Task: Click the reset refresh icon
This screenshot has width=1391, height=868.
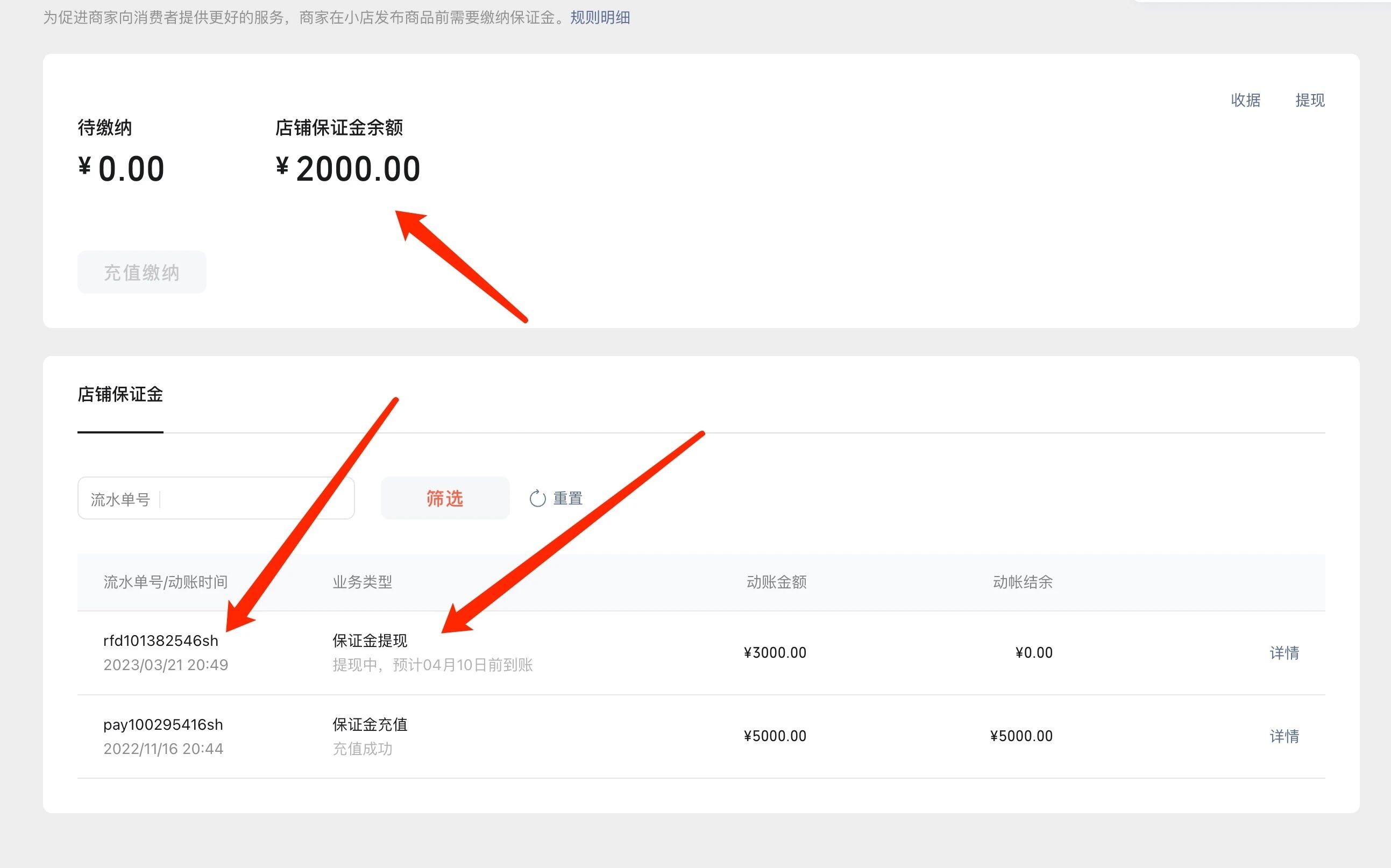Action: click(x=537, y=499)
